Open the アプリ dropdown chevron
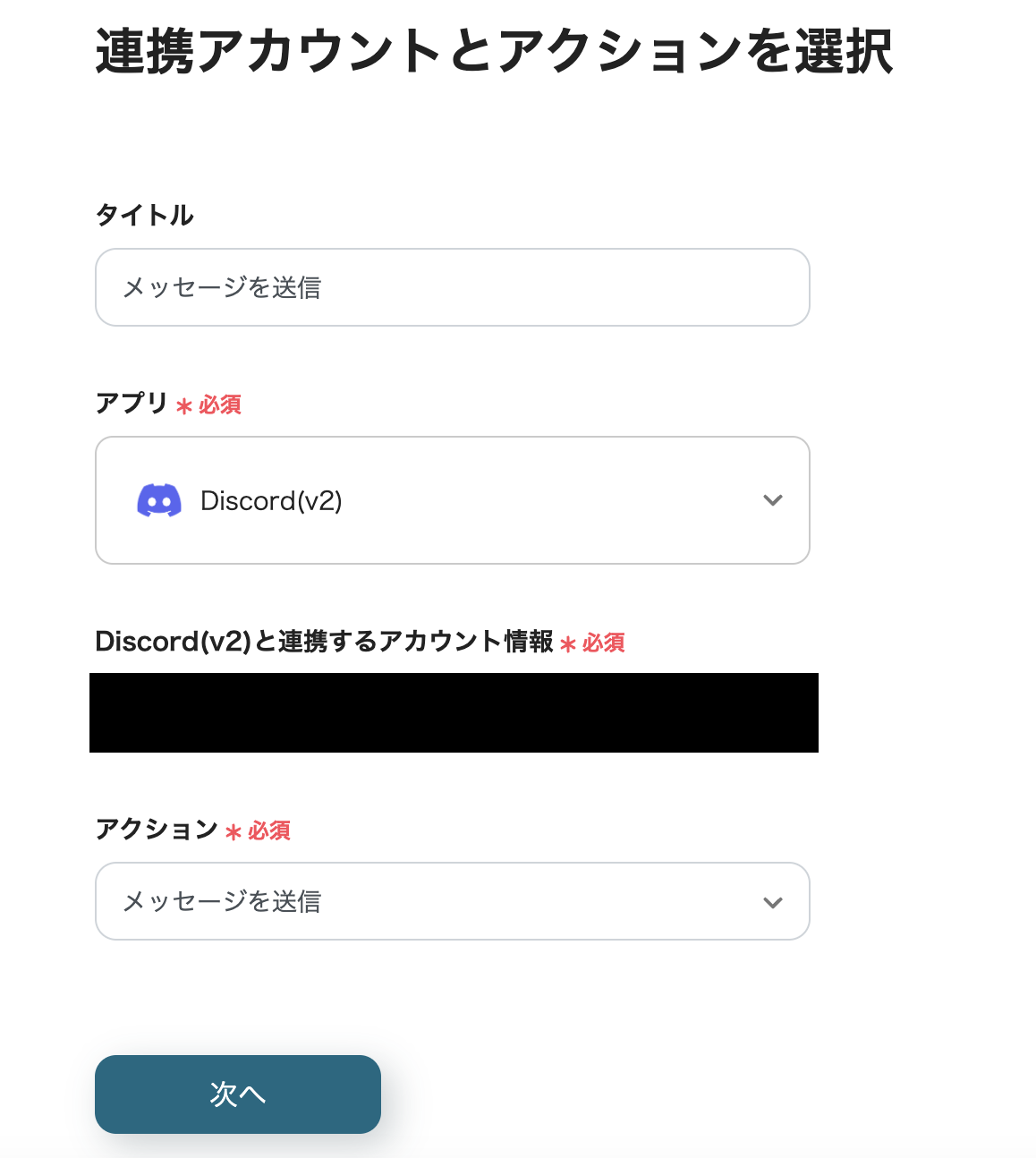The height and width of the screenshot is (1158, 1036). pyautogui.click(x=773, y=500)
